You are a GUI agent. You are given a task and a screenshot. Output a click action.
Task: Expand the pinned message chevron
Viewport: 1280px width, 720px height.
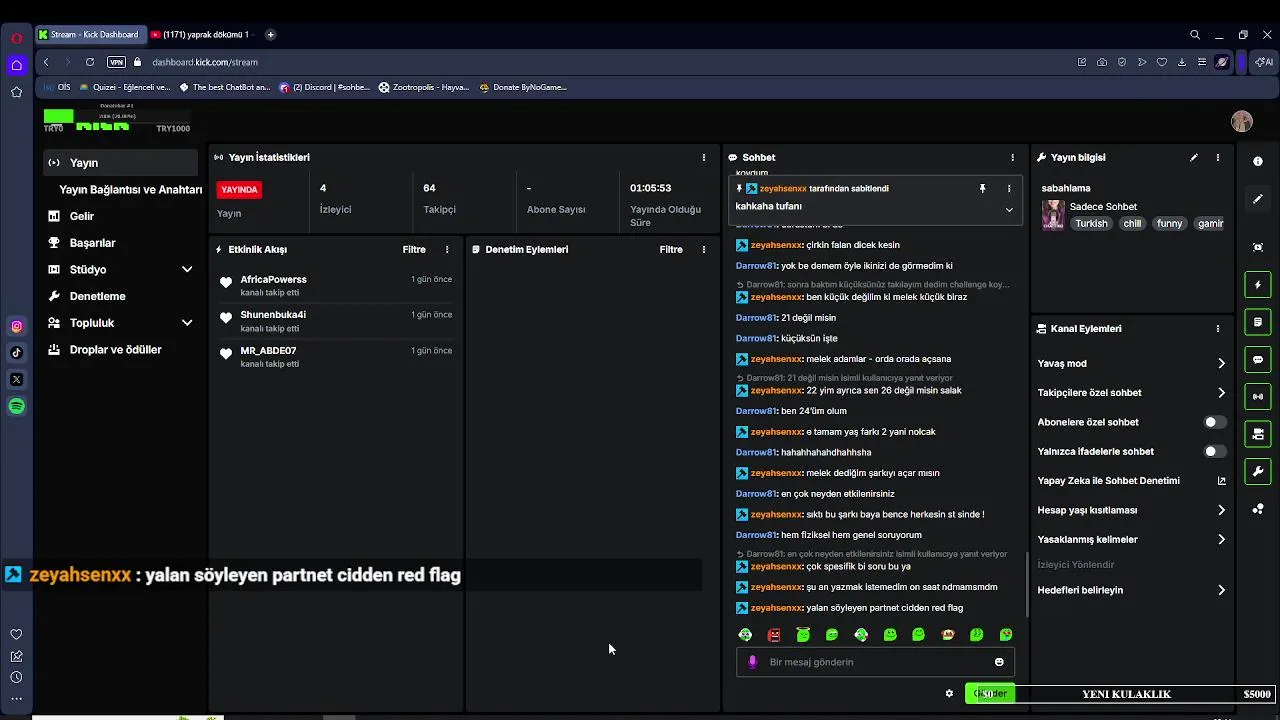pyautogui.click(x=1009, y=210)
